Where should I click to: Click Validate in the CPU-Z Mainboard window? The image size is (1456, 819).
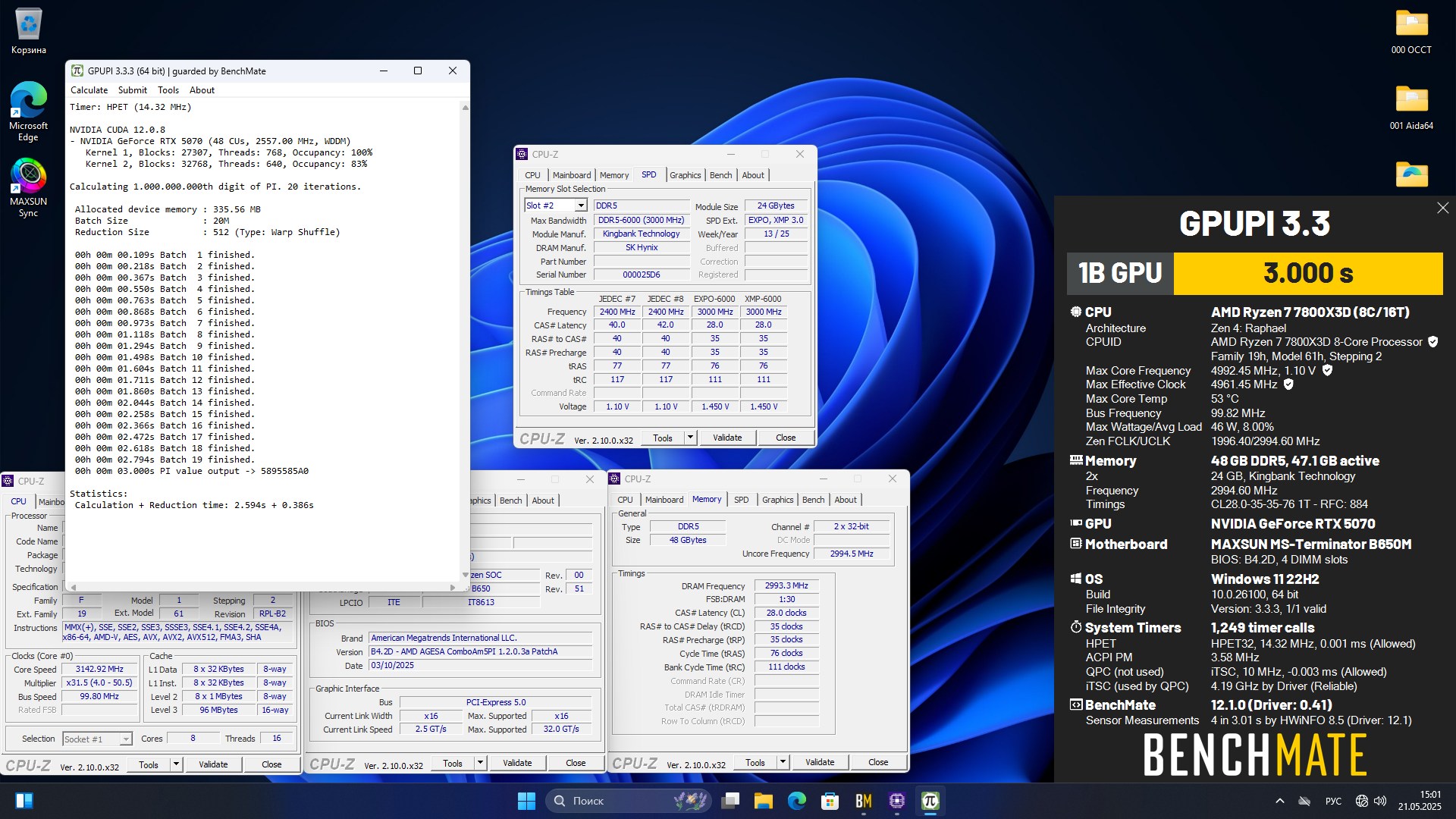pyautogui.click(x=517, y=763)
